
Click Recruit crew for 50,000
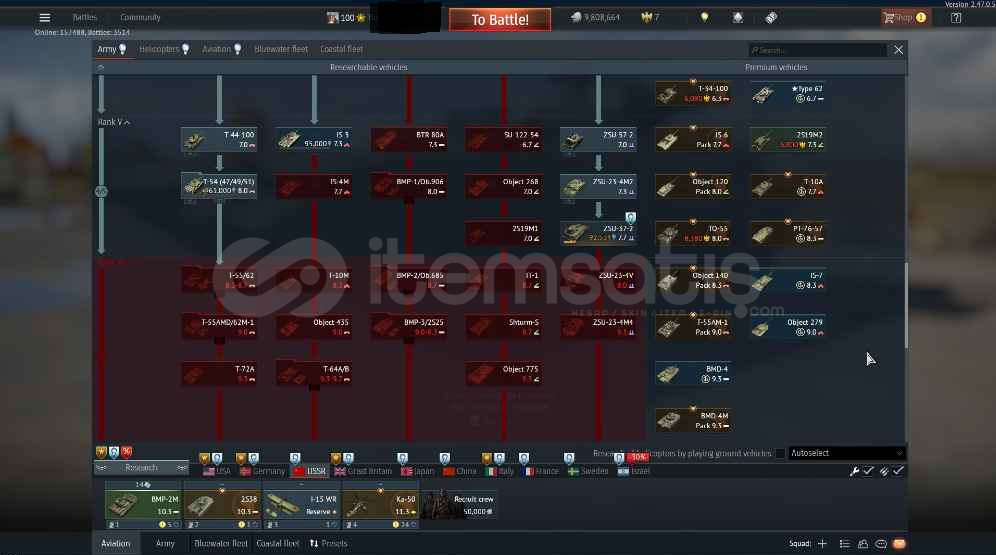[x=459, y=505]
